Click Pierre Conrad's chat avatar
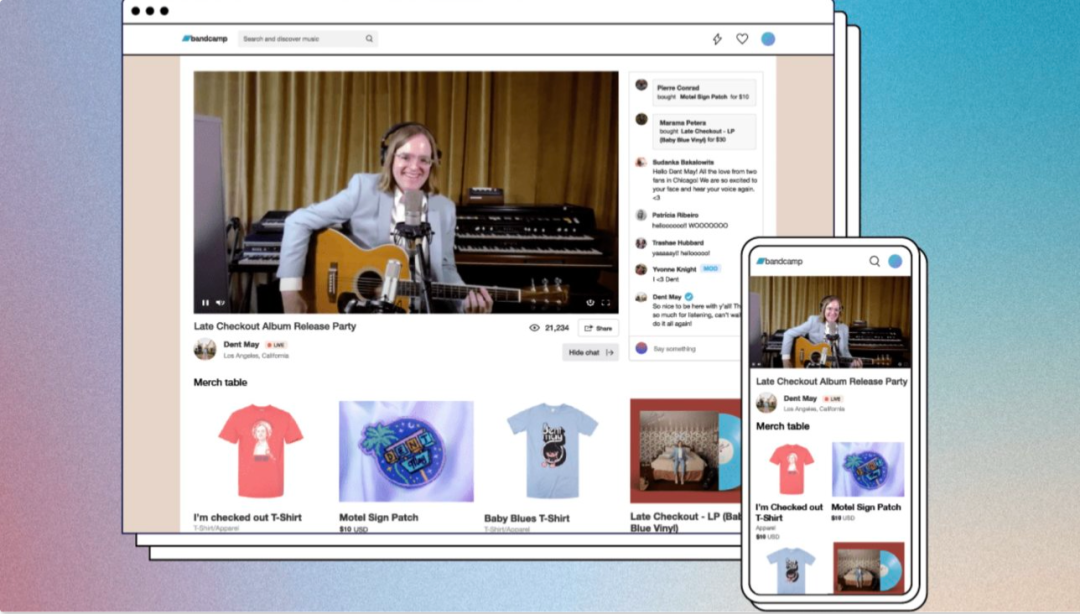The height and width of the screenshot is (614, 1080). 641,85
